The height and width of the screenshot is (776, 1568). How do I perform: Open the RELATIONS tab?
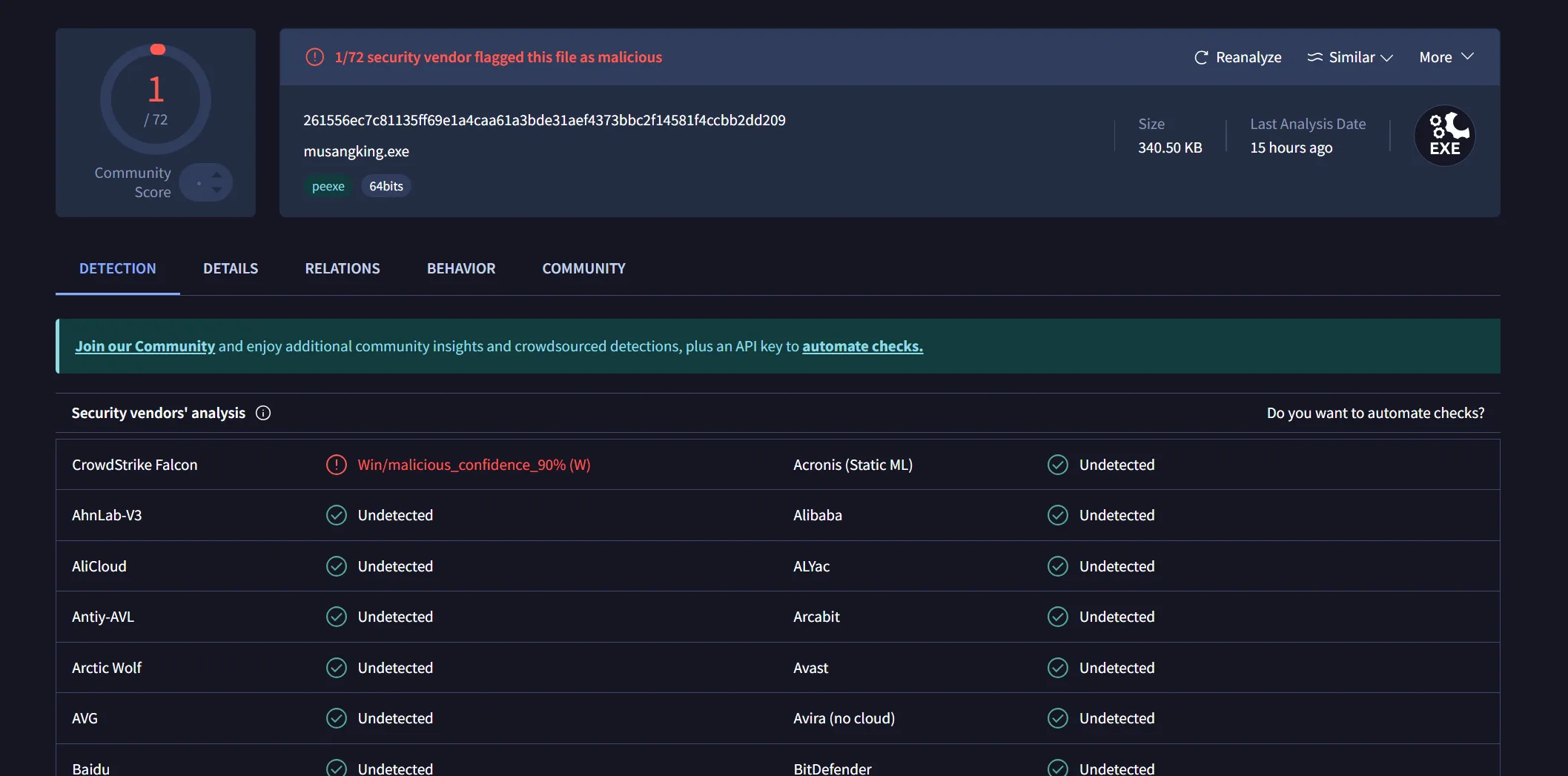click(343, 268)
